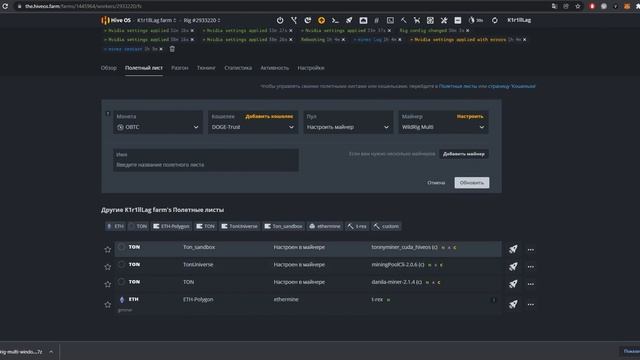
Task: Select the Полетный лист tab
Action: [144, 68]
